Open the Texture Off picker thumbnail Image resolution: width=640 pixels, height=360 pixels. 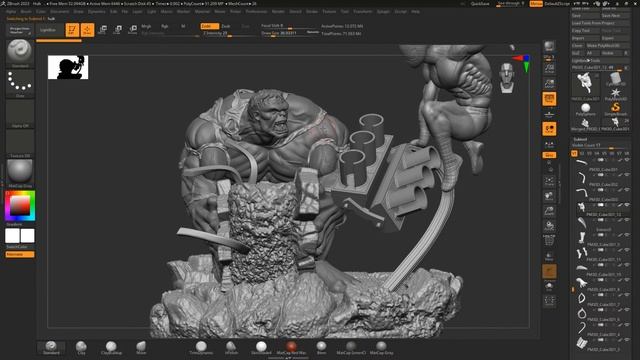tap(20, 144)
